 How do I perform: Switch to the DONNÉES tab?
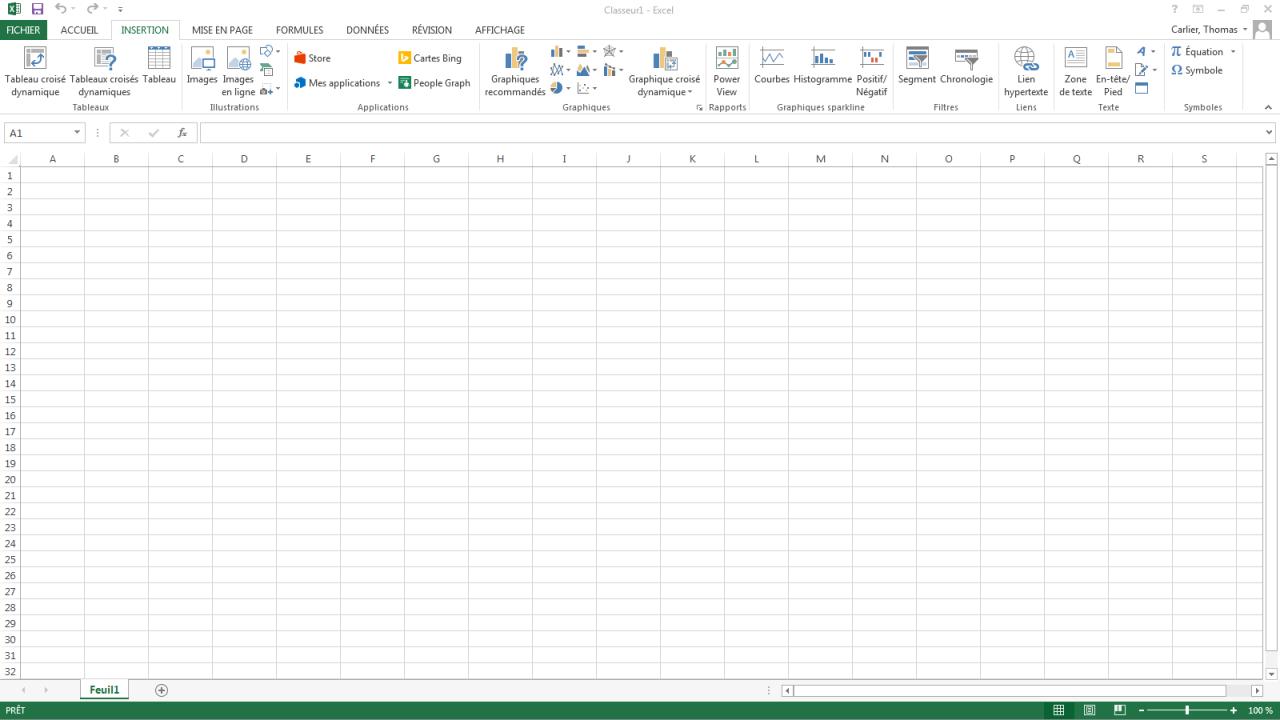point(367,30)
